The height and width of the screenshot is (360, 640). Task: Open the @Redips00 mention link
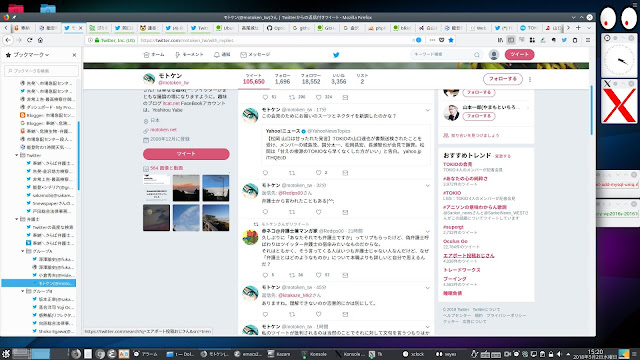pyautogui.click(x=290, y=193)
